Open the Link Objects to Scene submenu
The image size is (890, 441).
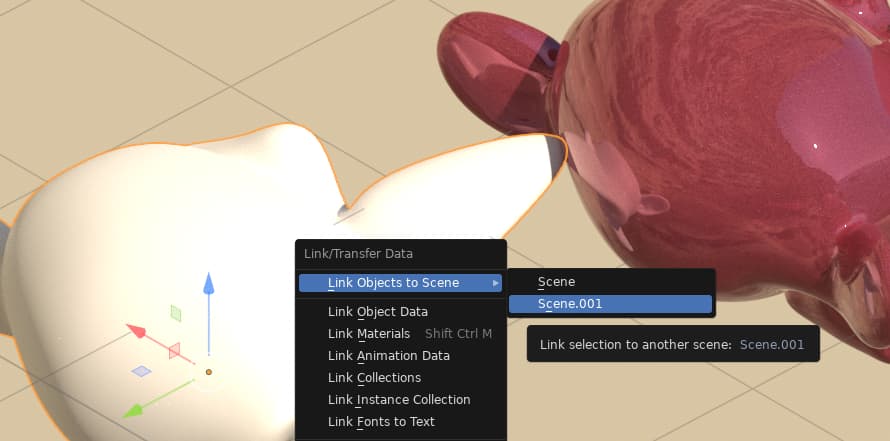(x=400, y=283)
